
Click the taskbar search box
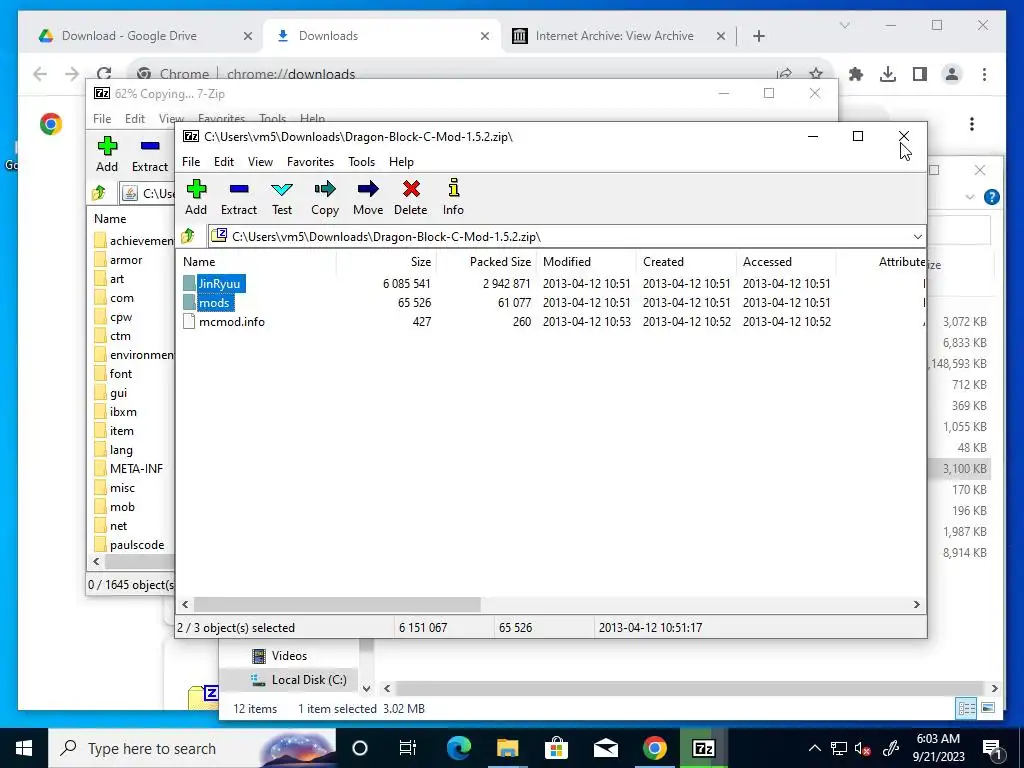192,748
